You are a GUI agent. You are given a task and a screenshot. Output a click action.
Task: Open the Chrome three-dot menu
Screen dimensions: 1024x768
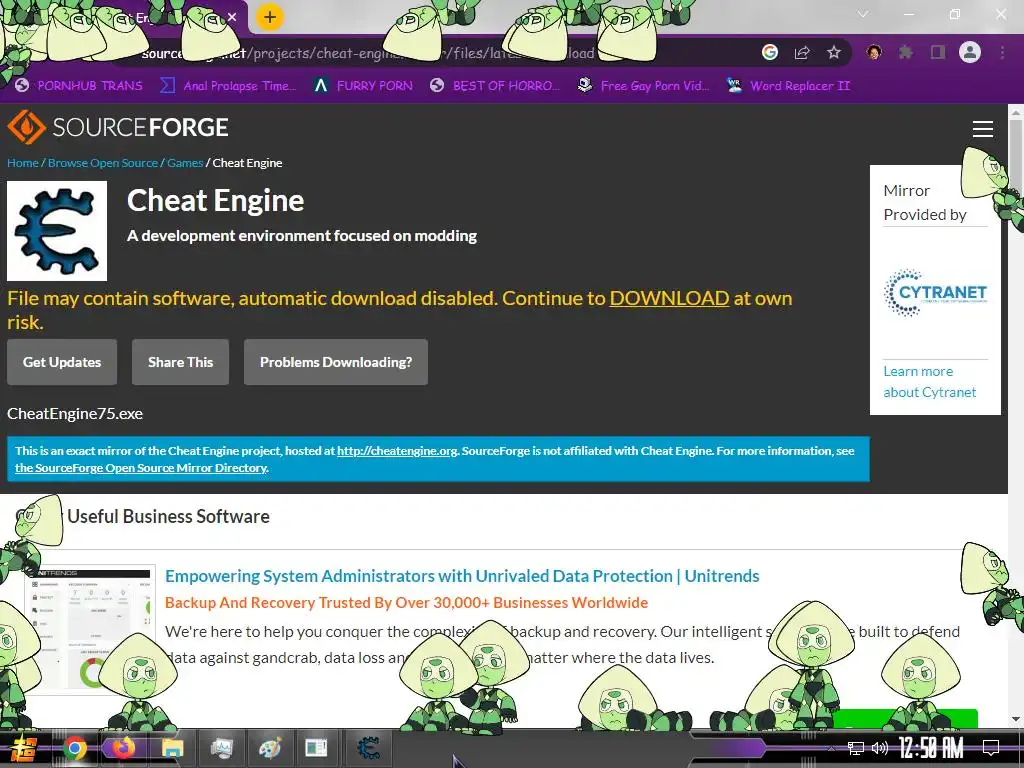coord(1002,52)
